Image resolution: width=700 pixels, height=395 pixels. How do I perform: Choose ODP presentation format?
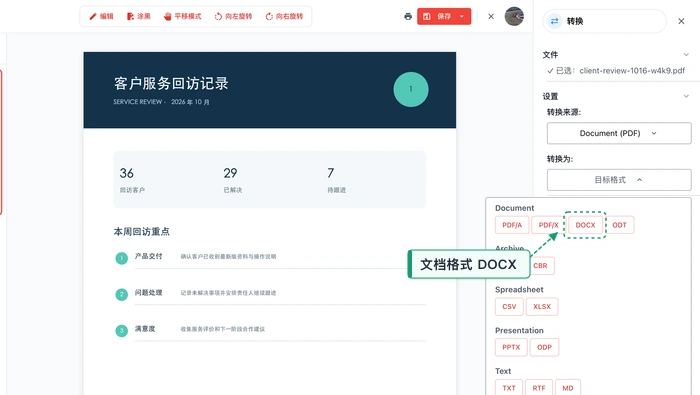544,347
